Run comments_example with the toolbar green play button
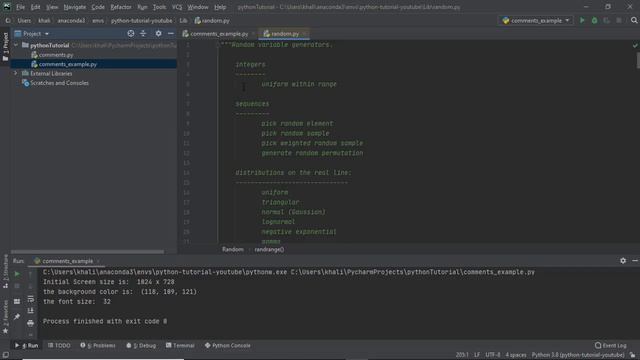Screen dimensions: 640x360 coord(582,20)
